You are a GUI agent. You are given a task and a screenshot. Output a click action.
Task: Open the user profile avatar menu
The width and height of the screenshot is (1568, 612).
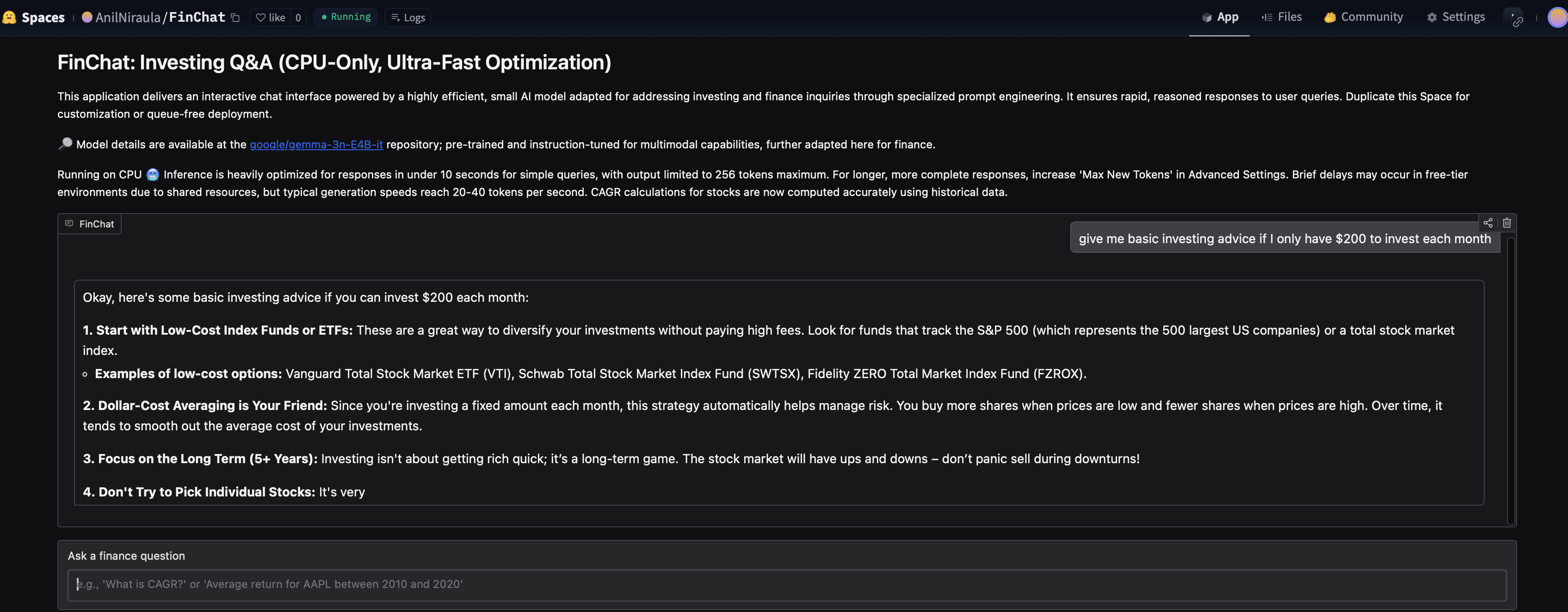(x=1556, y=18)
